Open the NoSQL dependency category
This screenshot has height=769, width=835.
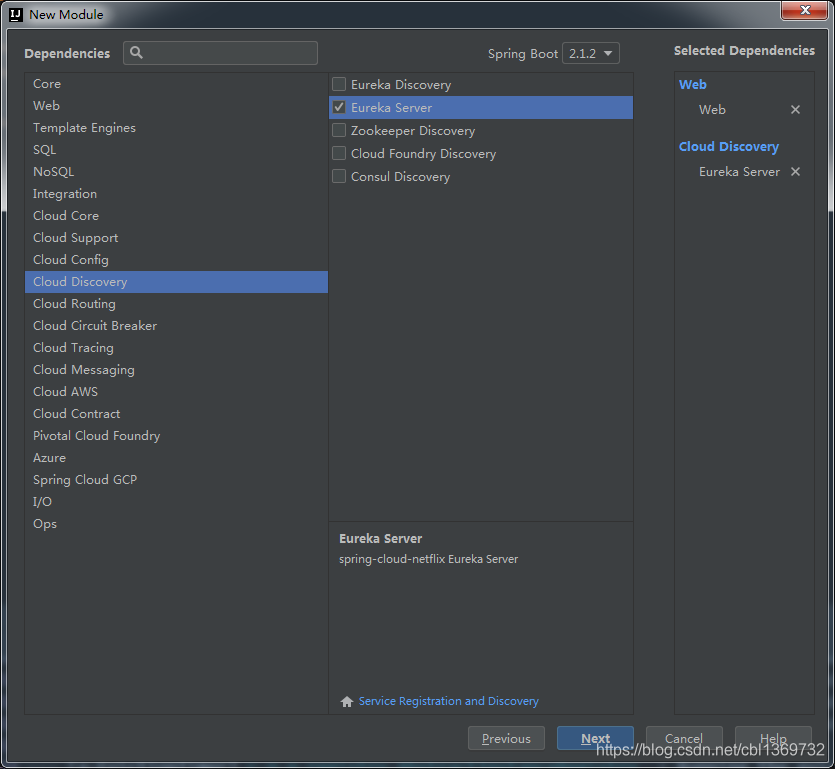[x=53, y=172]
